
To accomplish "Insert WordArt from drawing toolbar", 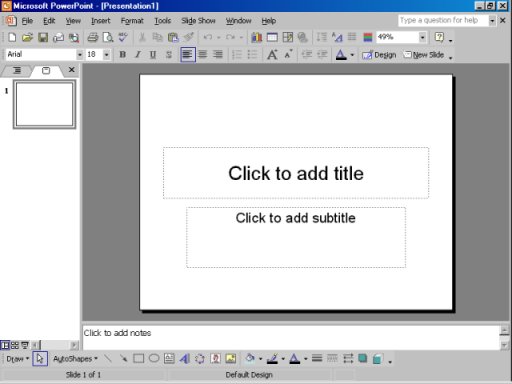I will pos(184,359).
